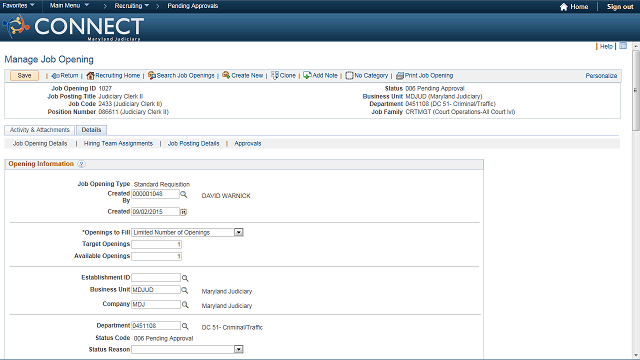The height and width of the screenshot is (360, 640).
Task: Click the Save button
Action: pos(24,76)
